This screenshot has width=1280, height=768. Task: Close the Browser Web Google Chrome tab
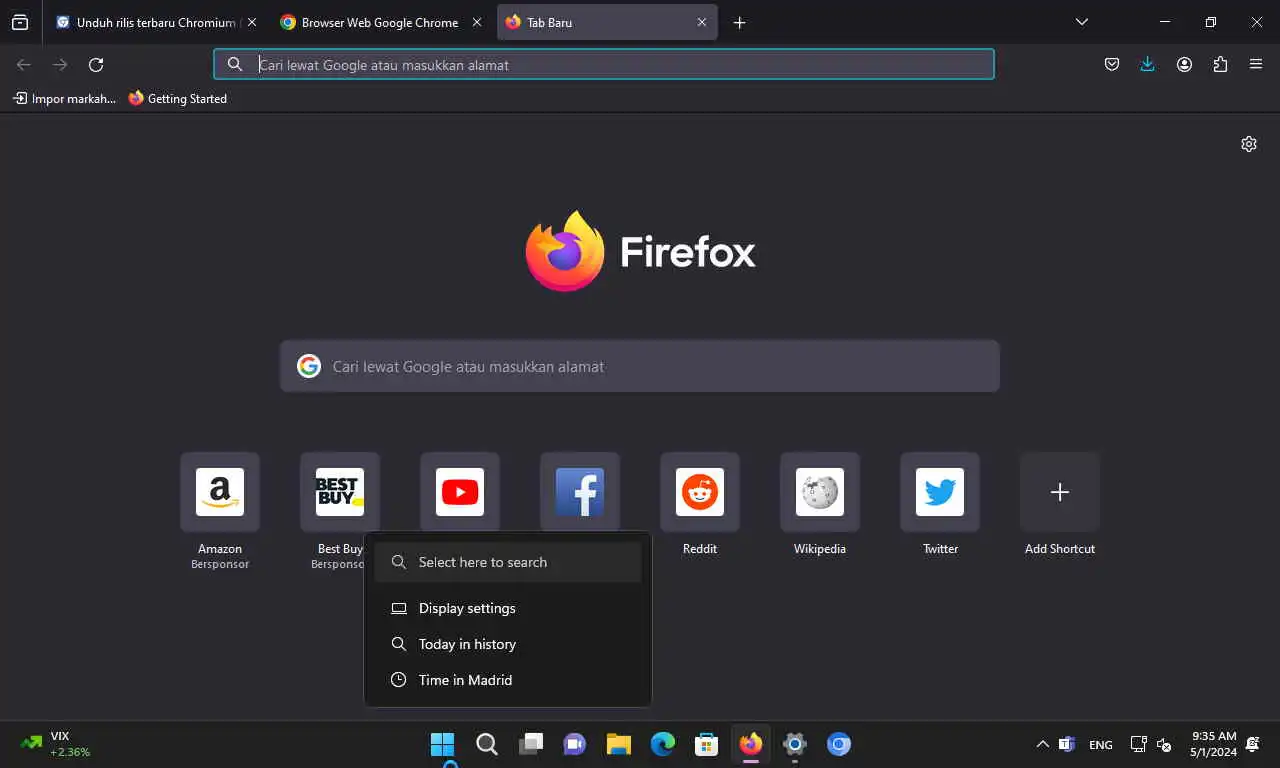(x=477, y=22)
